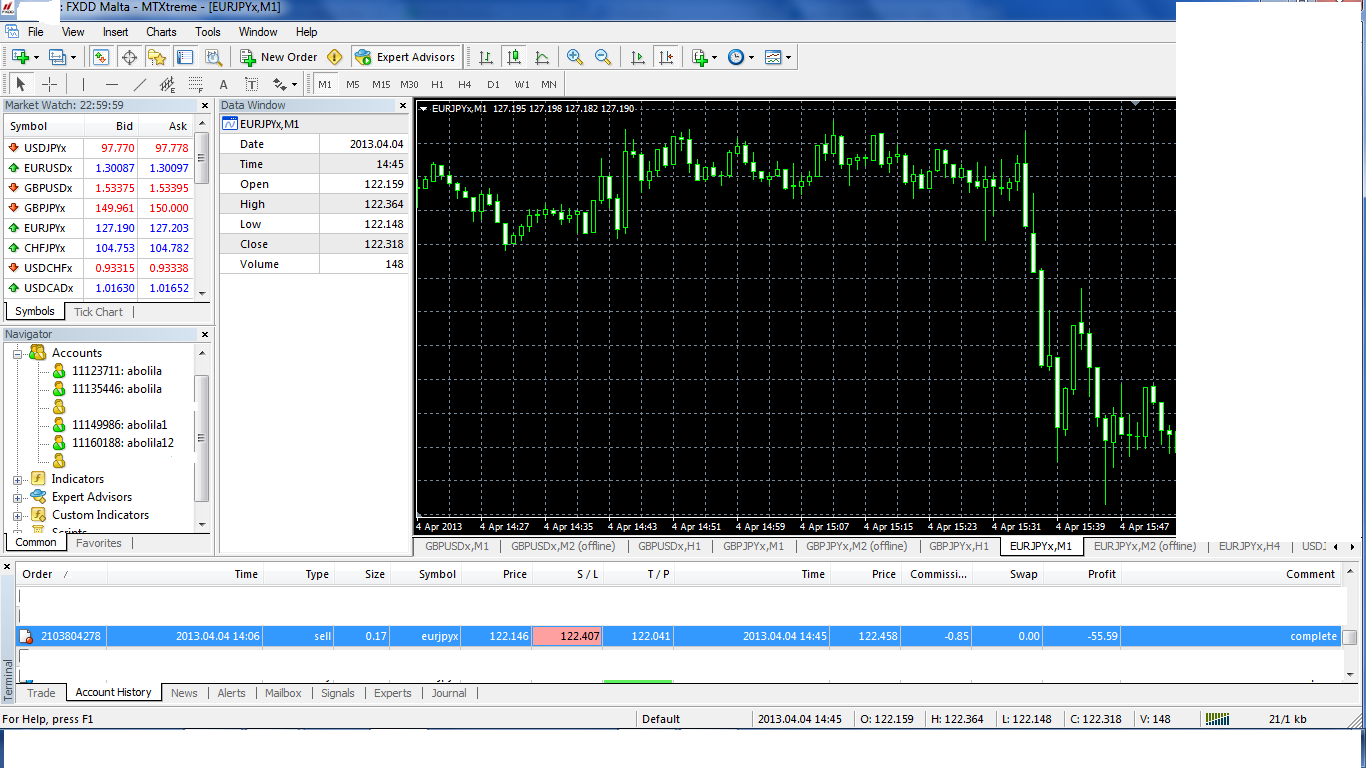The width and height of the screenshot is (1366, 768).
Task: Sort history by Profit column header
Action: coord(1082,574)
